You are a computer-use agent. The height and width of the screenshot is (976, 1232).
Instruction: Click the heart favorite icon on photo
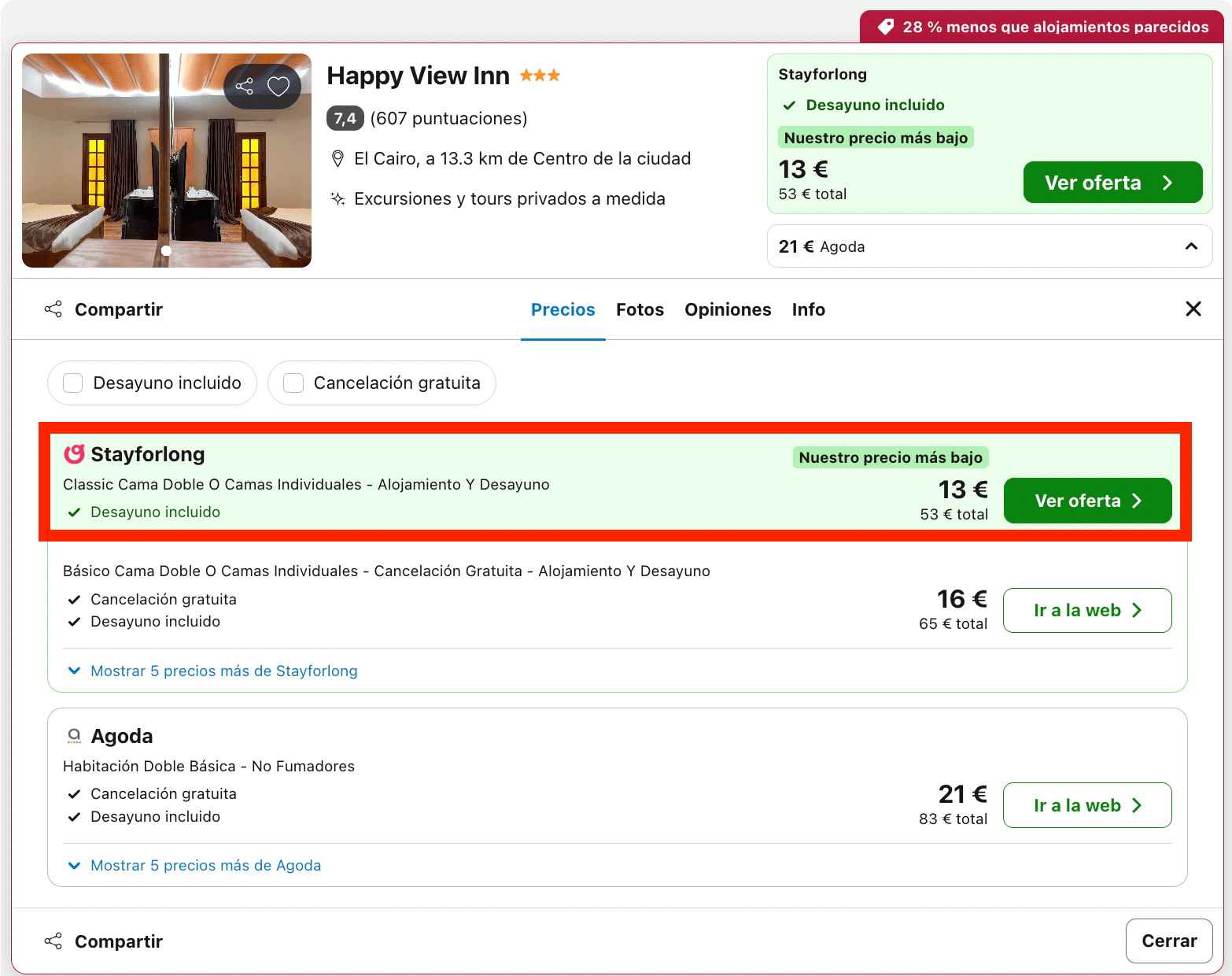278,86
